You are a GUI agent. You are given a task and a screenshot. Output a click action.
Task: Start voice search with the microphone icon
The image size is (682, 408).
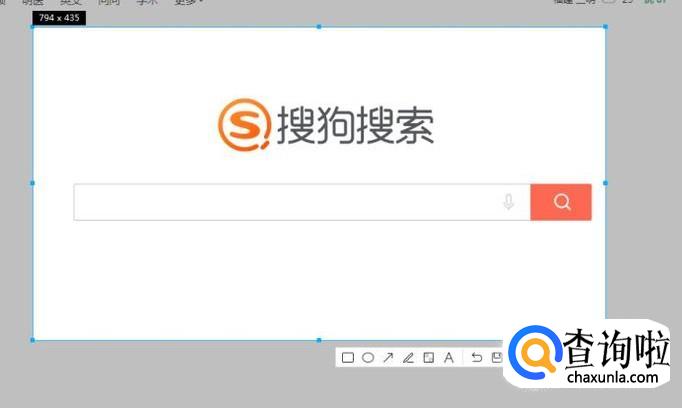(508, 202)
